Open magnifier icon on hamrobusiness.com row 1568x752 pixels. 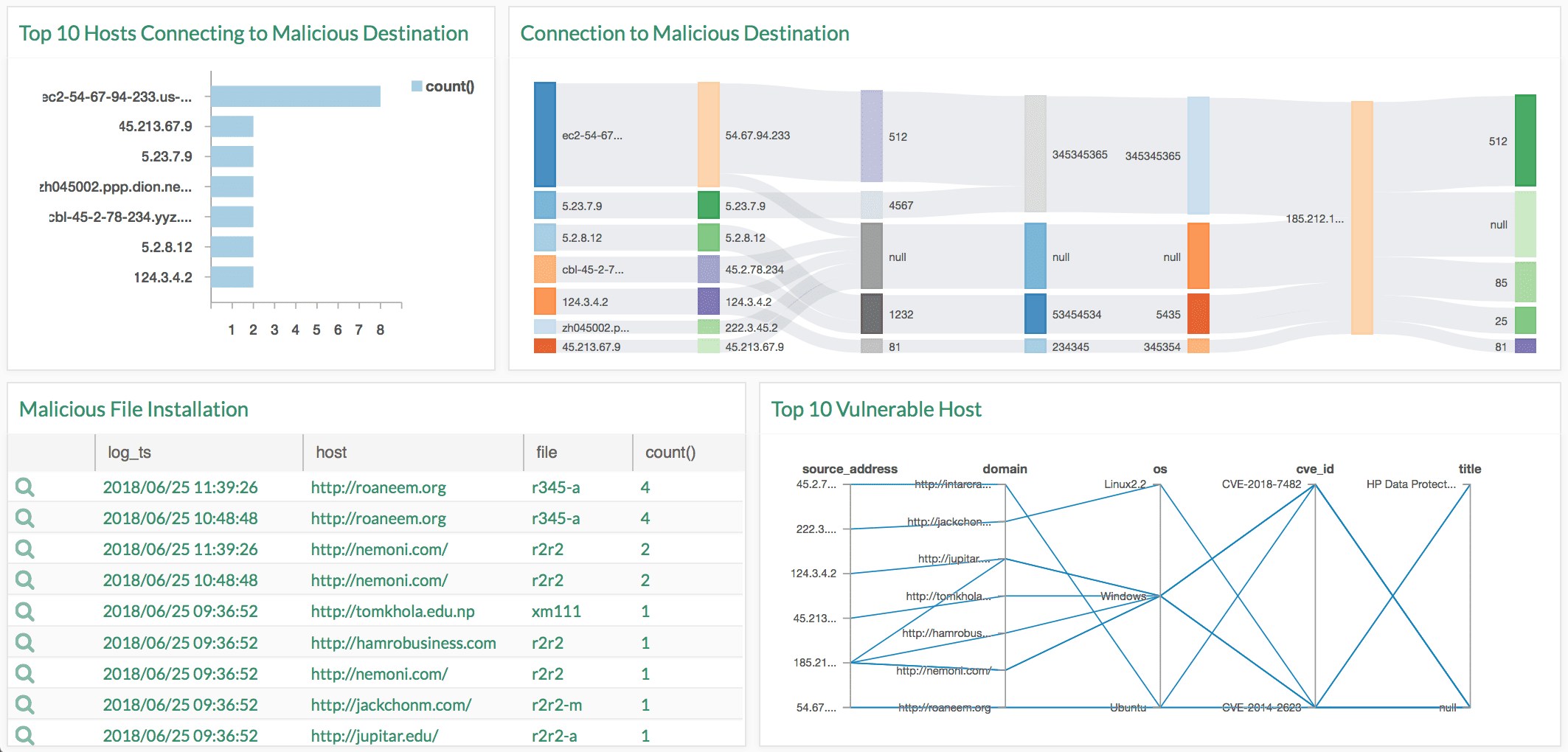tap(24, 641)
